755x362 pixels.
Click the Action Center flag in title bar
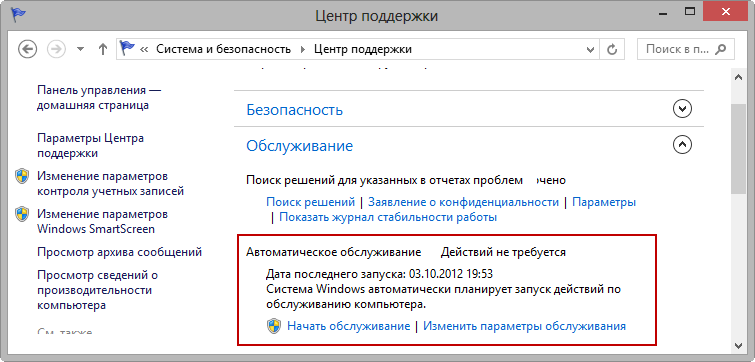click(x=18, y=14)
